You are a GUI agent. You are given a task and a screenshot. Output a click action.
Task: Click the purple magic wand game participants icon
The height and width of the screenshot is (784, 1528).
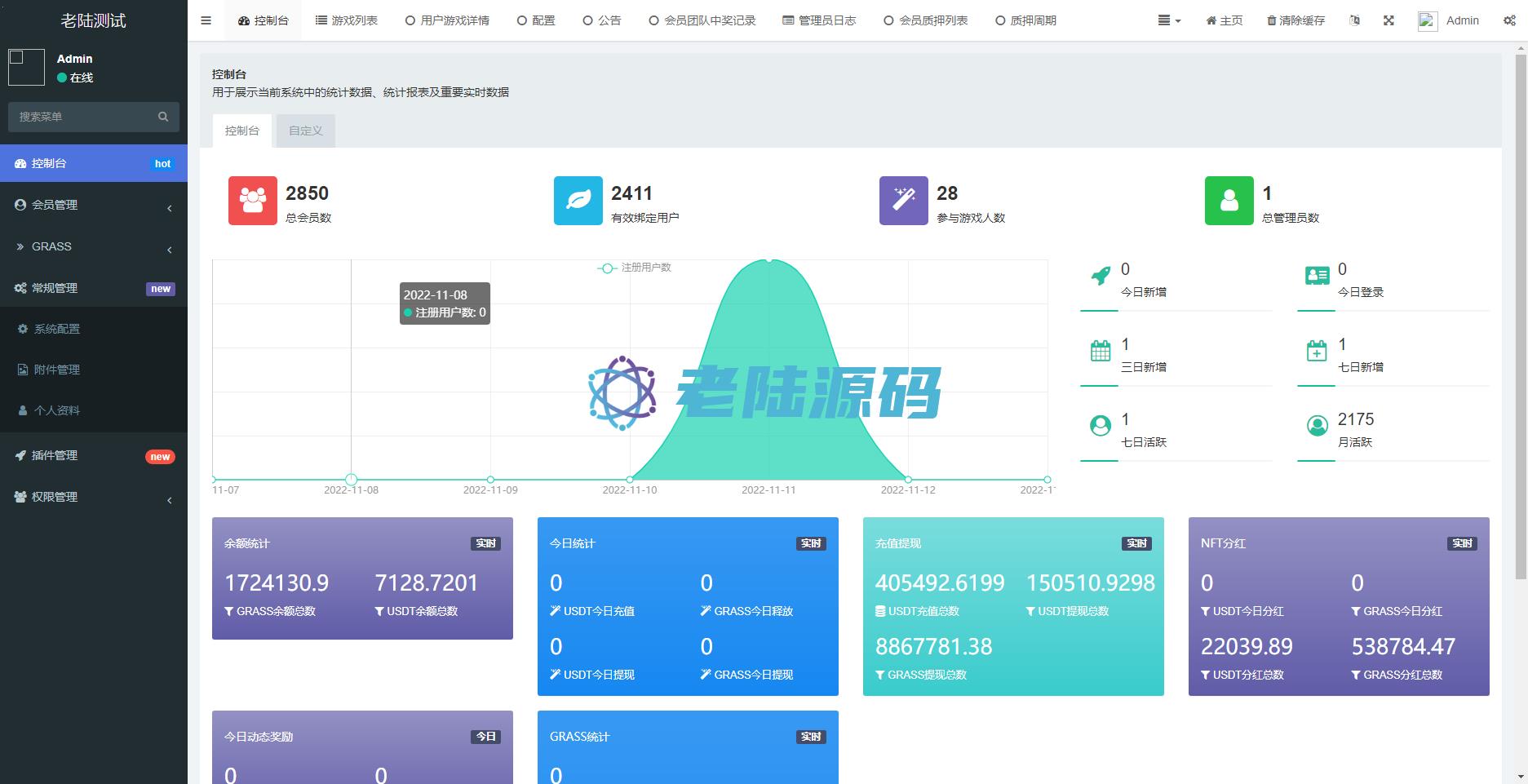[x=903, y=201]
